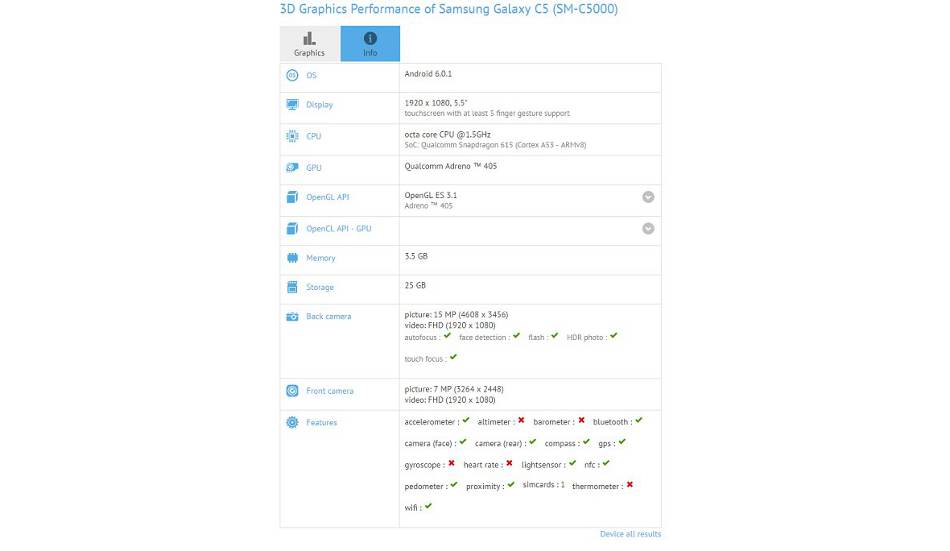
Task: Click the flash green checkmark
Action: 554,335
